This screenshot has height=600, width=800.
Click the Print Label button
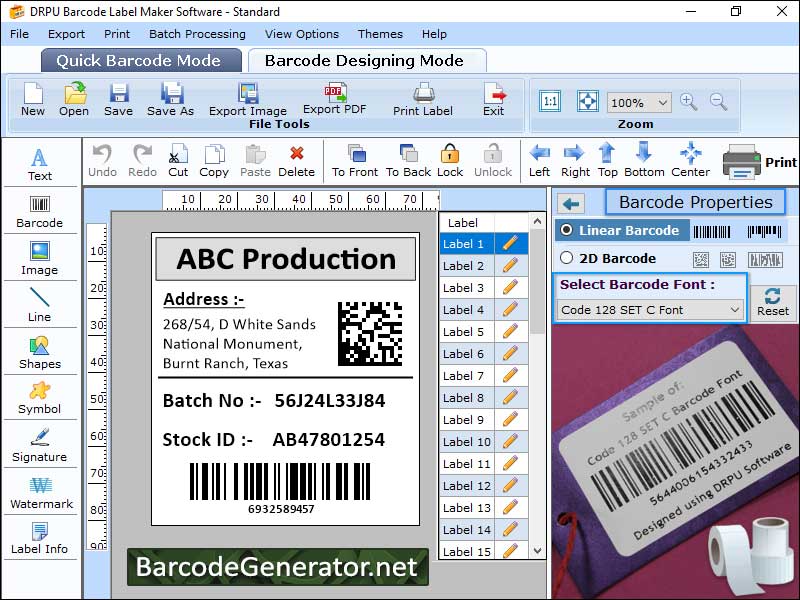423,100
